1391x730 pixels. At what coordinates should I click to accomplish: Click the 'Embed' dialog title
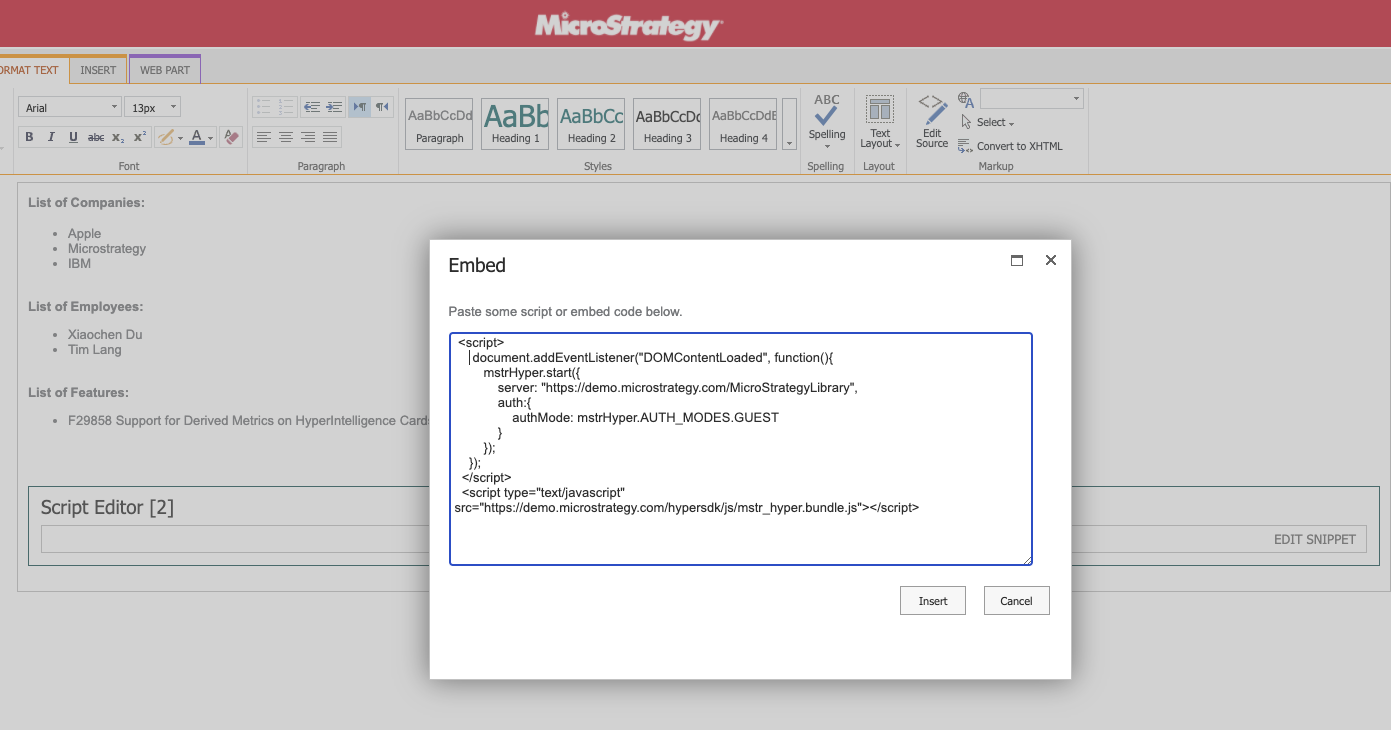coord(477,265)
